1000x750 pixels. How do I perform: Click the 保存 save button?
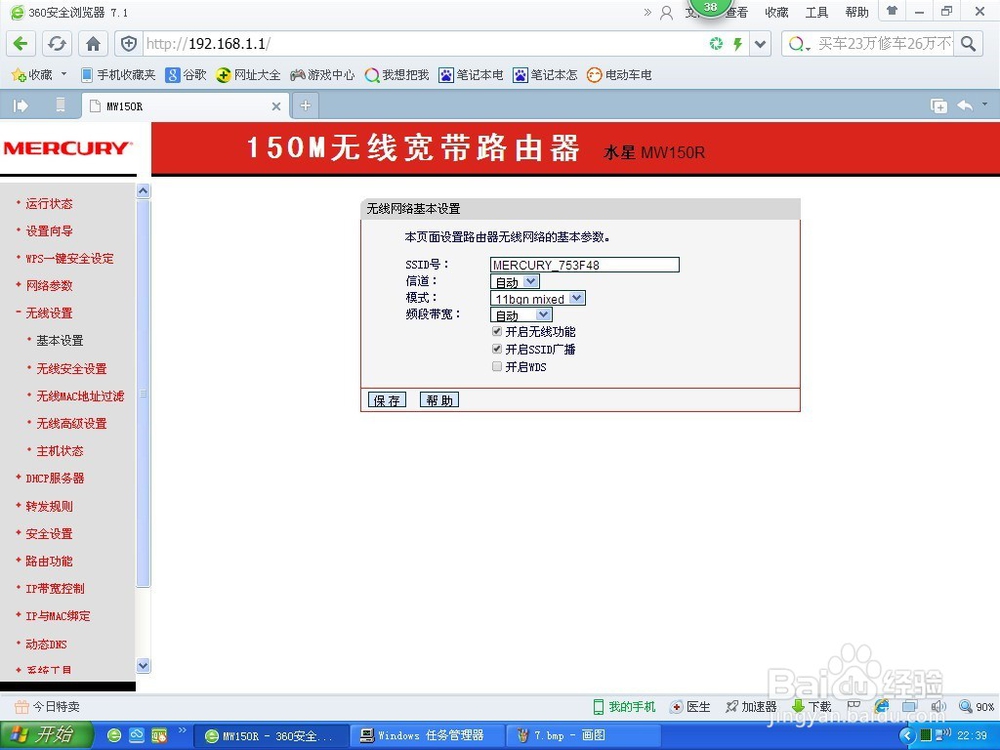pos(386,400)
